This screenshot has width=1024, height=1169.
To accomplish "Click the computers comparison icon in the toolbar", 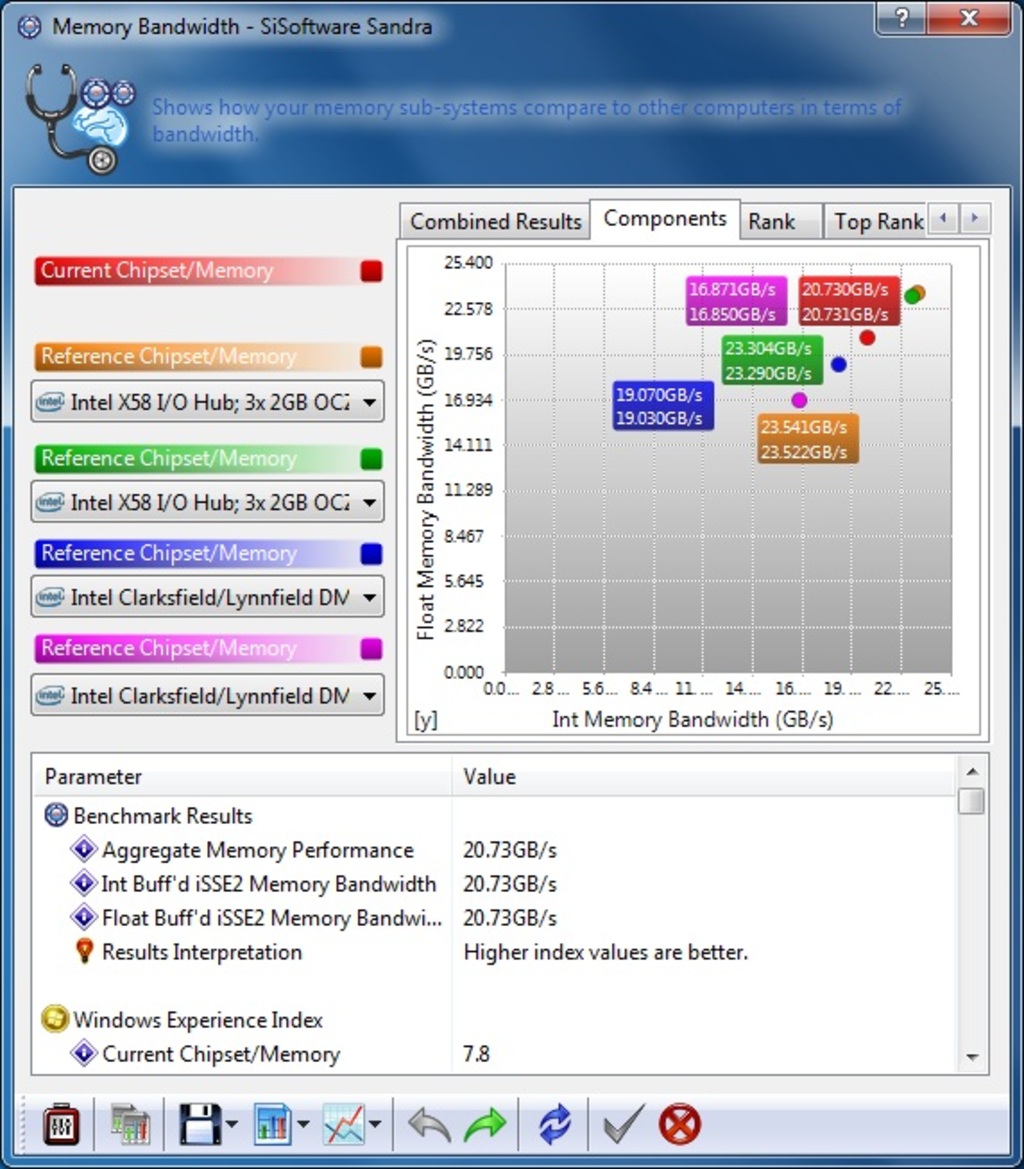I will click(131, 1124).
